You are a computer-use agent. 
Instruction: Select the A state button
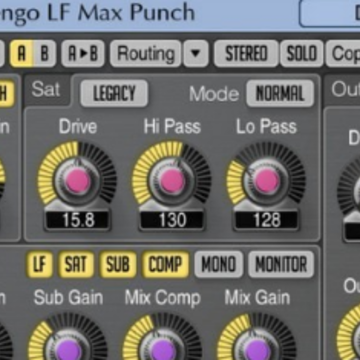click(21, 53)
